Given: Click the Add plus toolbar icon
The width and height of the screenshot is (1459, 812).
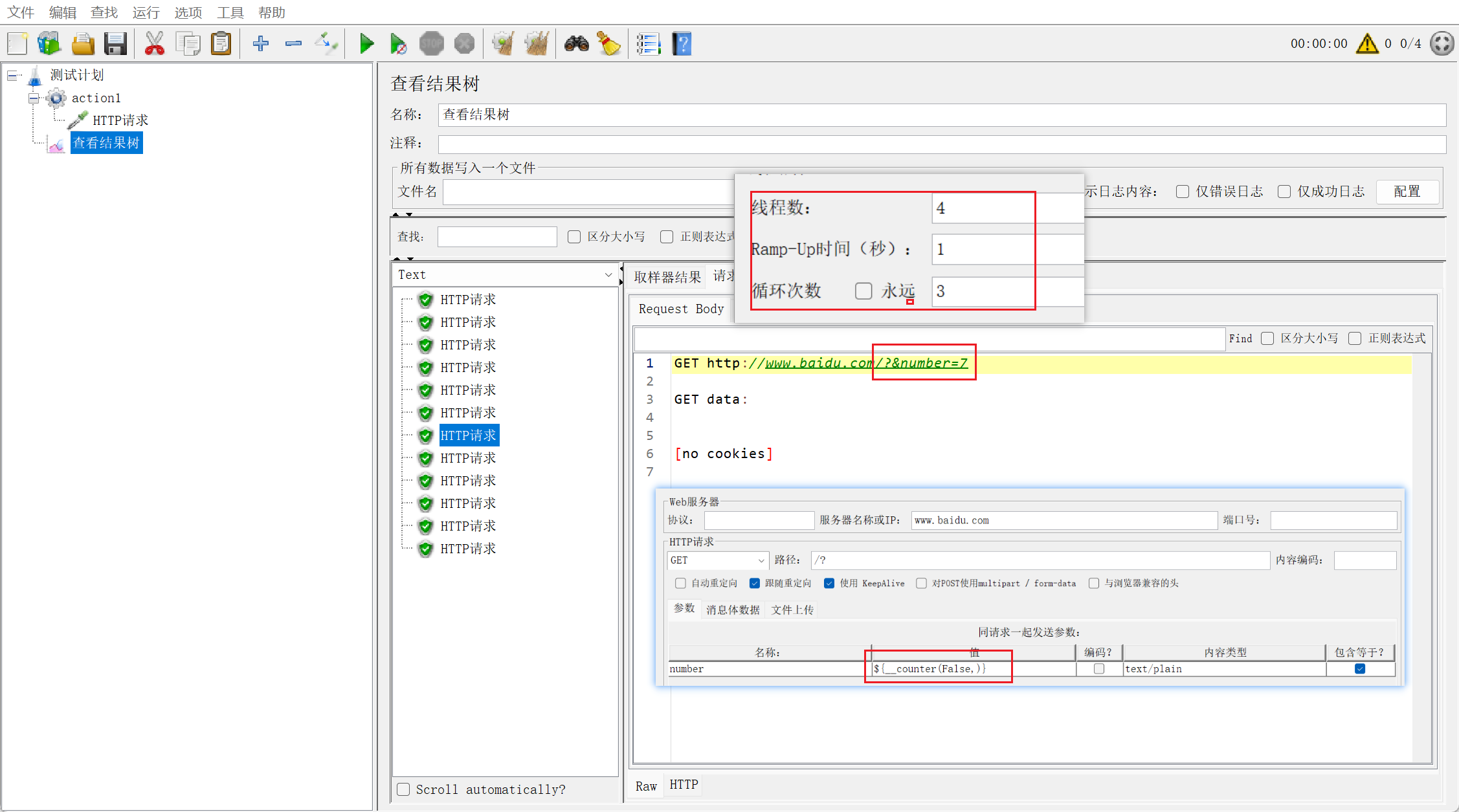Looking at the screenshot, I should pyautogui.click(x=260, y=44).
